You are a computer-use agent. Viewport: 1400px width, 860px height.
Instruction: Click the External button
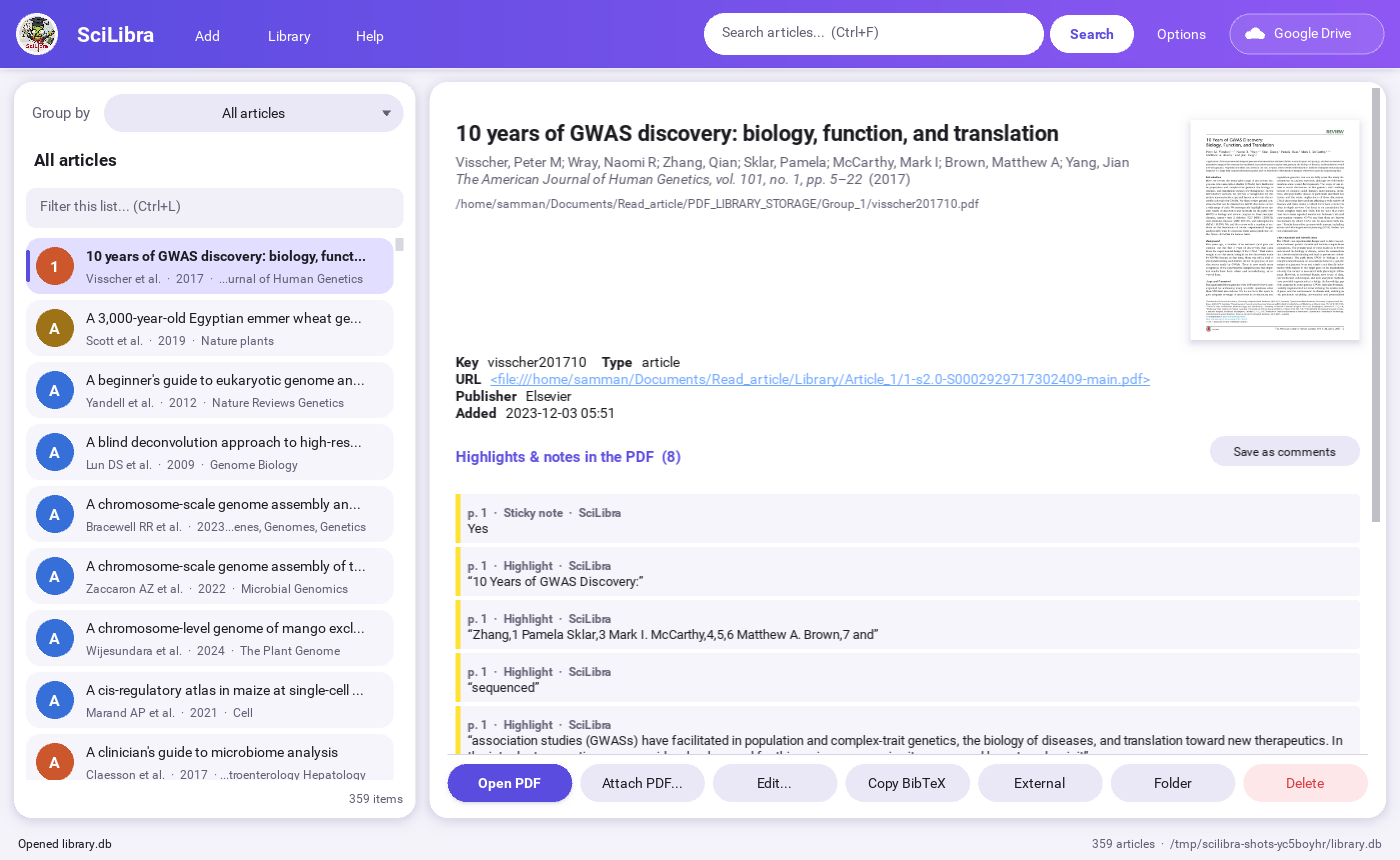point(1040,783)
